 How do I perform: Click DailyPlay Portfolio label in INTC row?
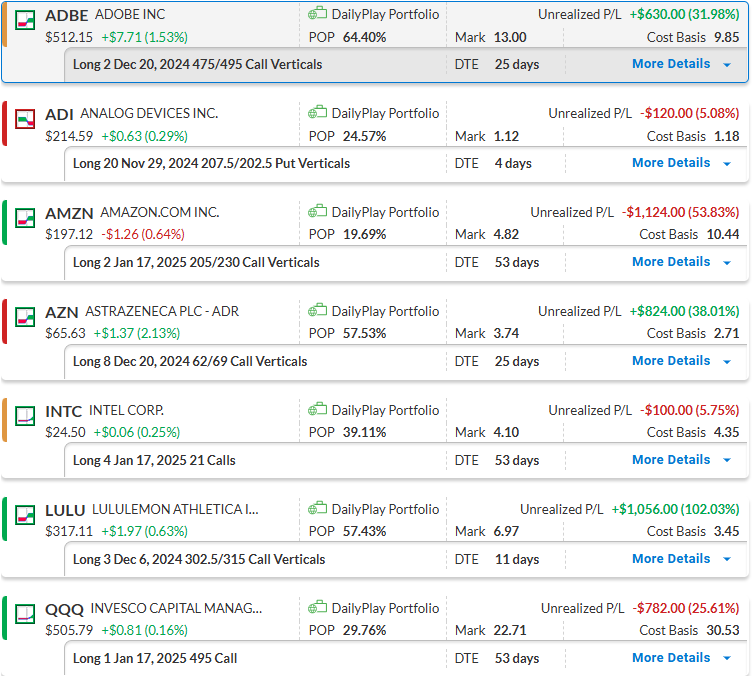click(385, 410)
